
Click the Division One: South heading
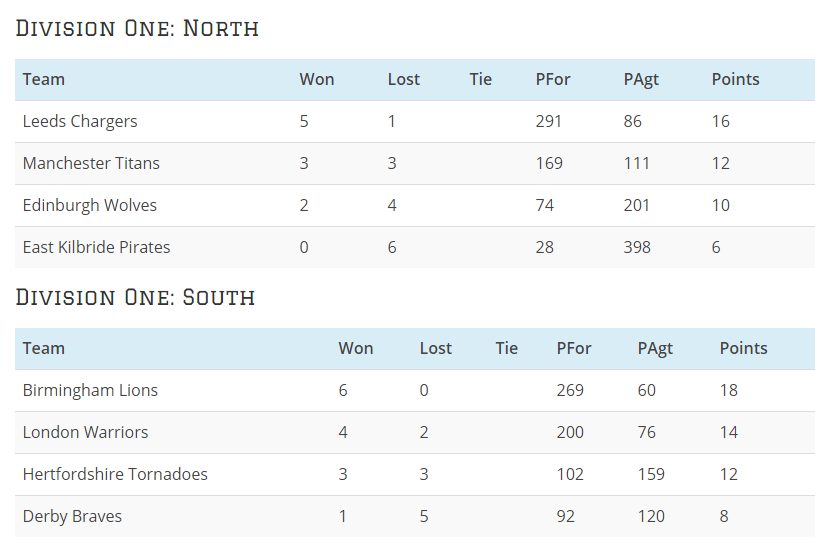click(x=135, y=297)
